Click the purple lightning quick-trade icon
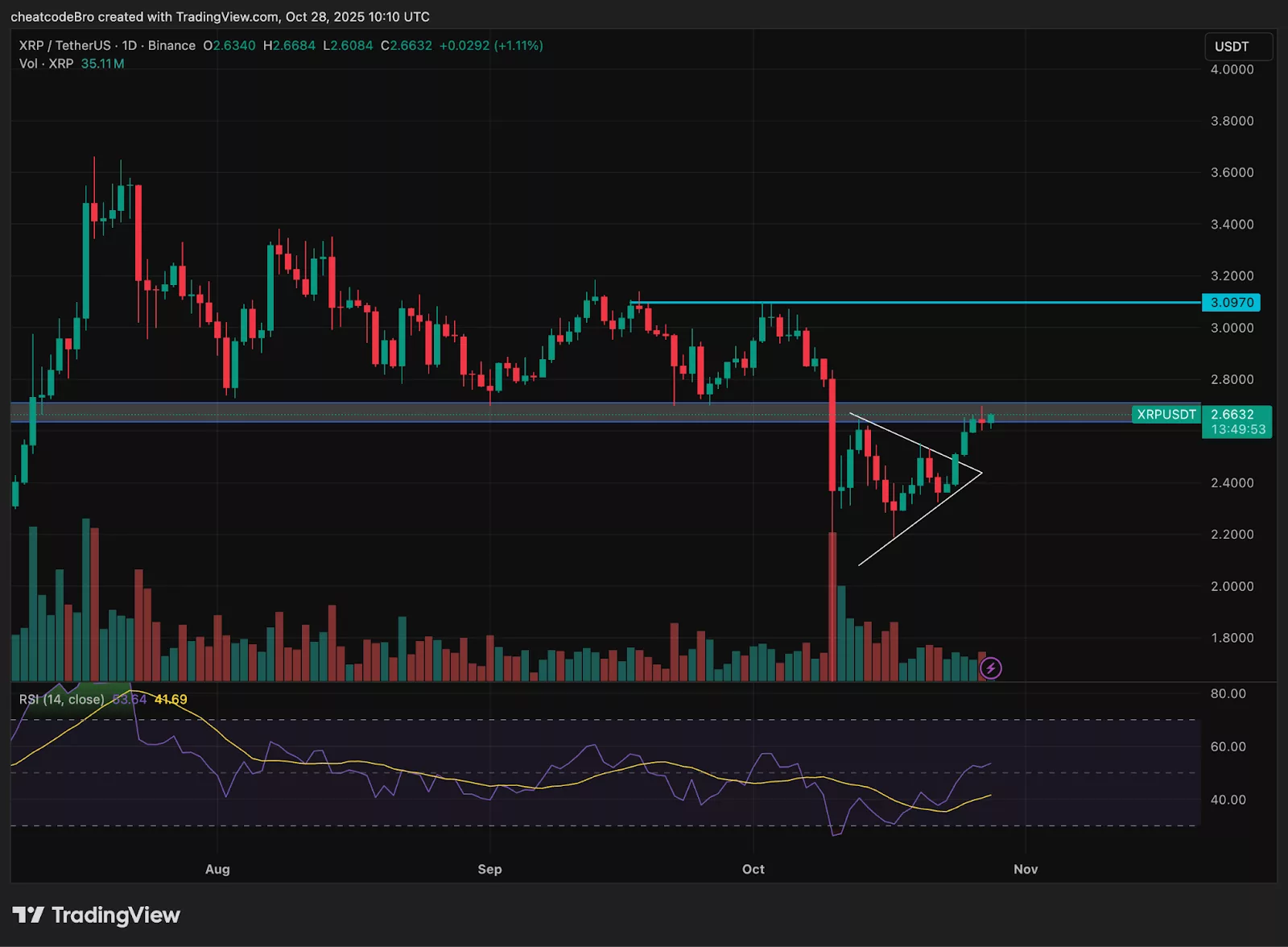This screenshot has height=947, width=1288. 991,666
